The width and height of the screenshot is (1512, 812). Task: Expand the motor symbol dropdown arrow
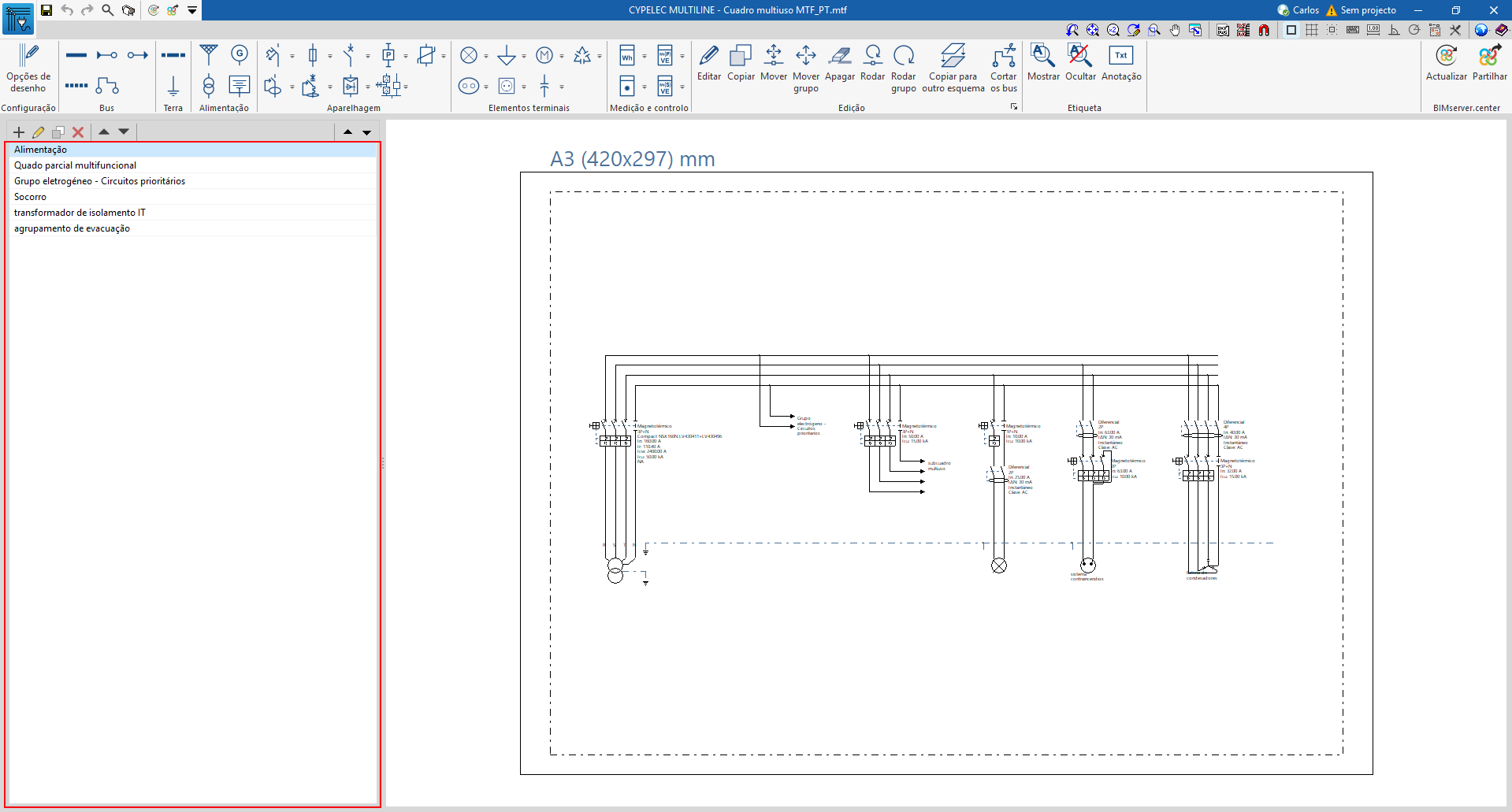562,56
